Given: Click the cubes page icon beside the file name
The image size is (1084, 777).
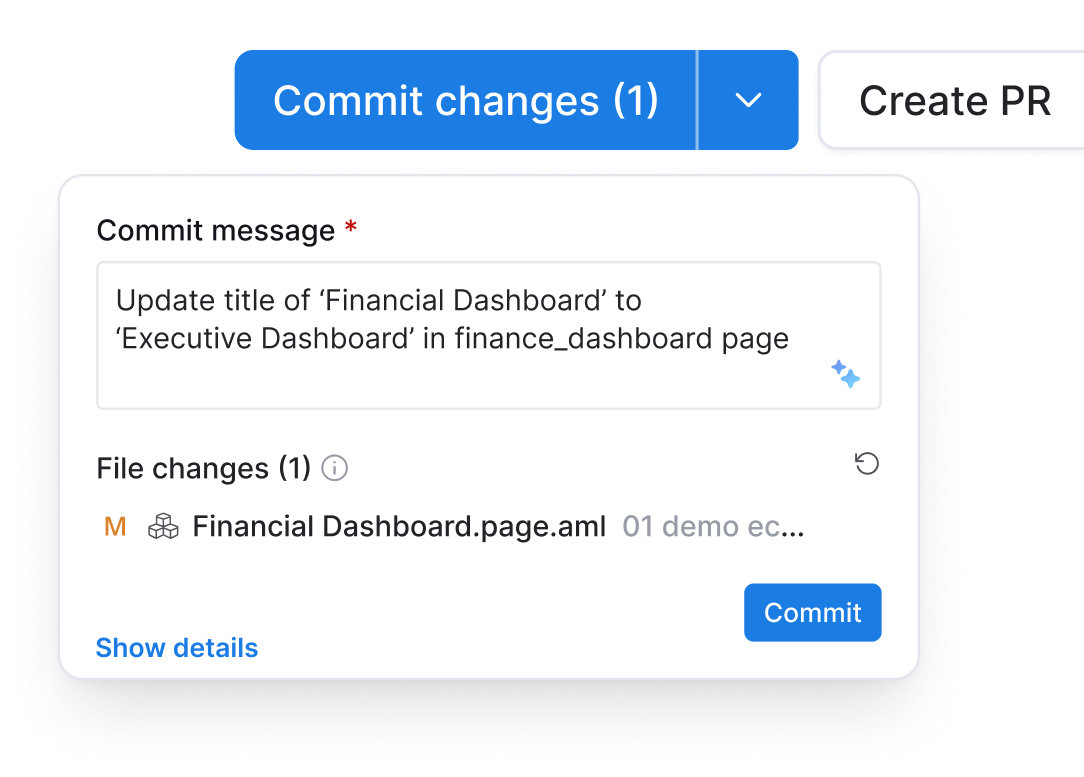Looking at the screenshot, I should [x=163, y=527].
